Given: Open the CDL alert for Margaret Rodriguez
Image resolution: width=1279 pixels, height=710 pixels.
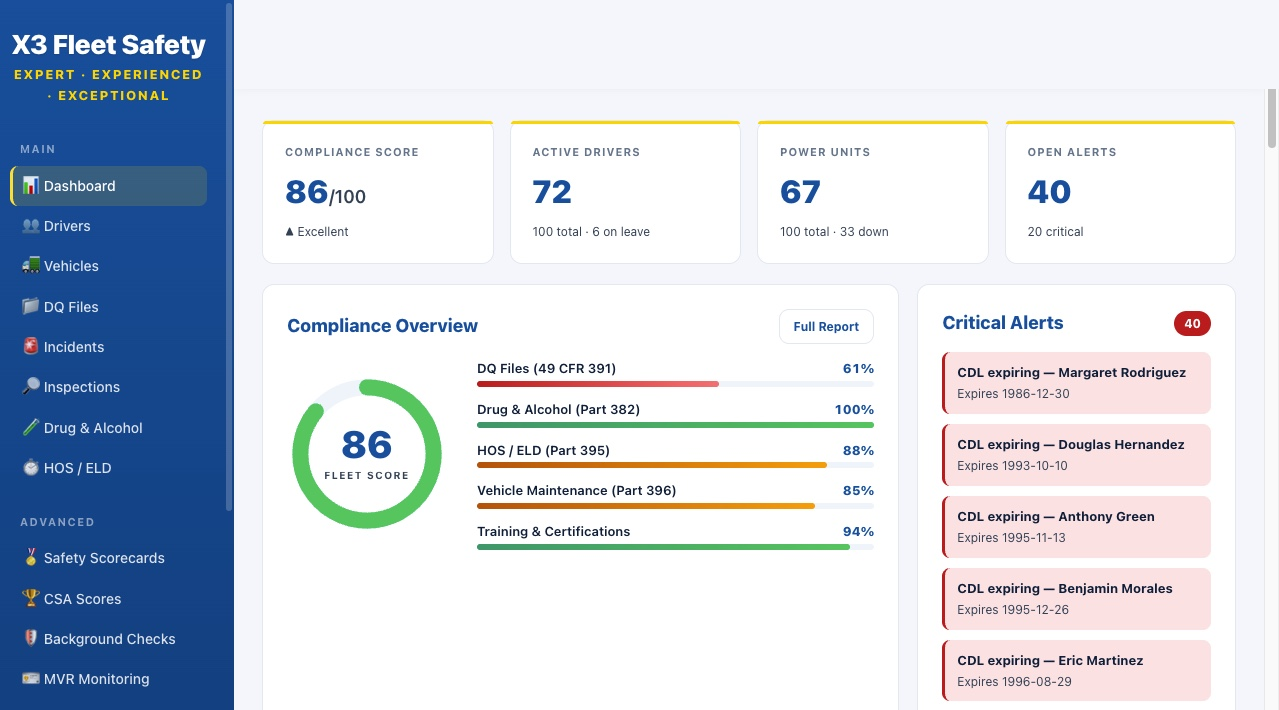Looking at the screenshot, I should click(x=1076, y=383).
